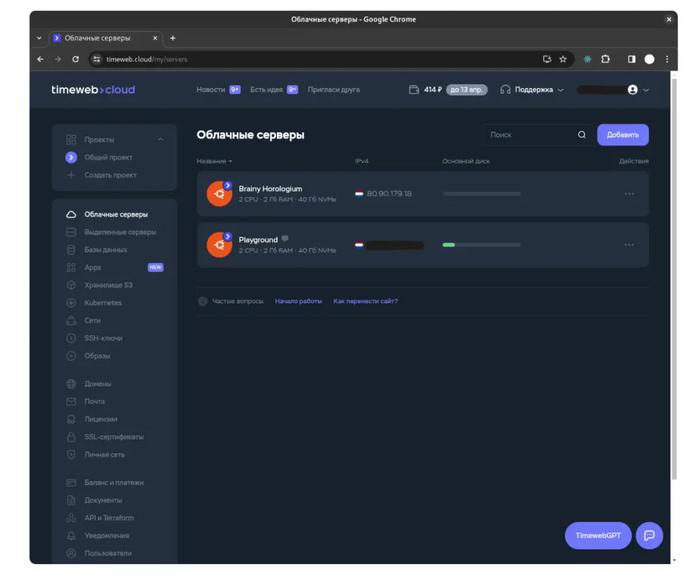Click the Пользователи person icon
This screenshot has width=700, height=580.
pyautogui.click(x=71, y=553)
